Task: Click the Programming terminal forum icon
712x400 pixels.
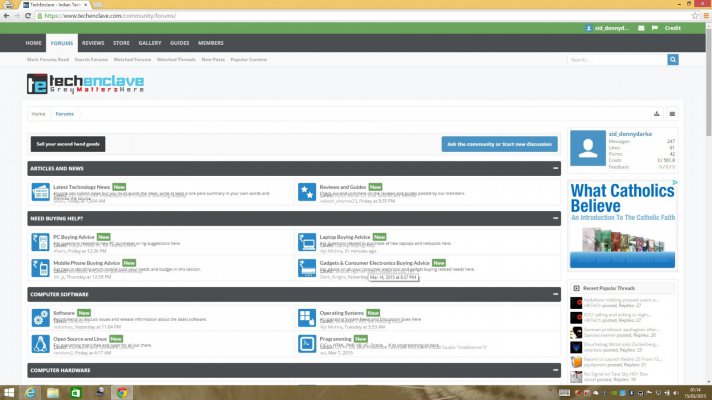Action: 307,344
